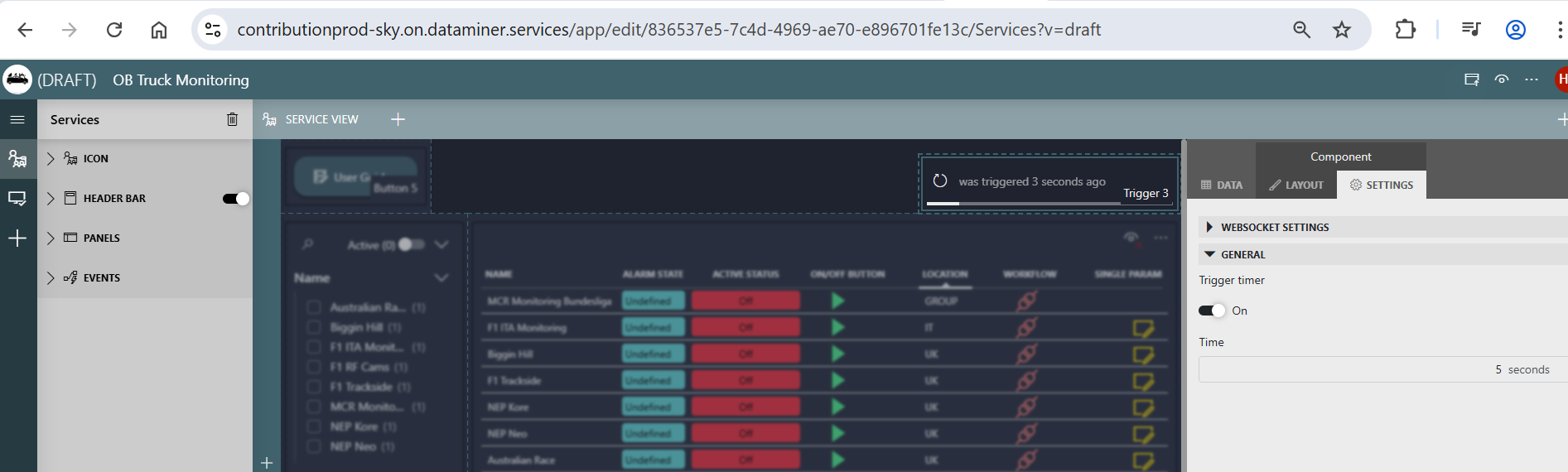Add a new tab next to SERVICE VIEW
This screenshot has width=1568, height=472.
click(398, 119)
